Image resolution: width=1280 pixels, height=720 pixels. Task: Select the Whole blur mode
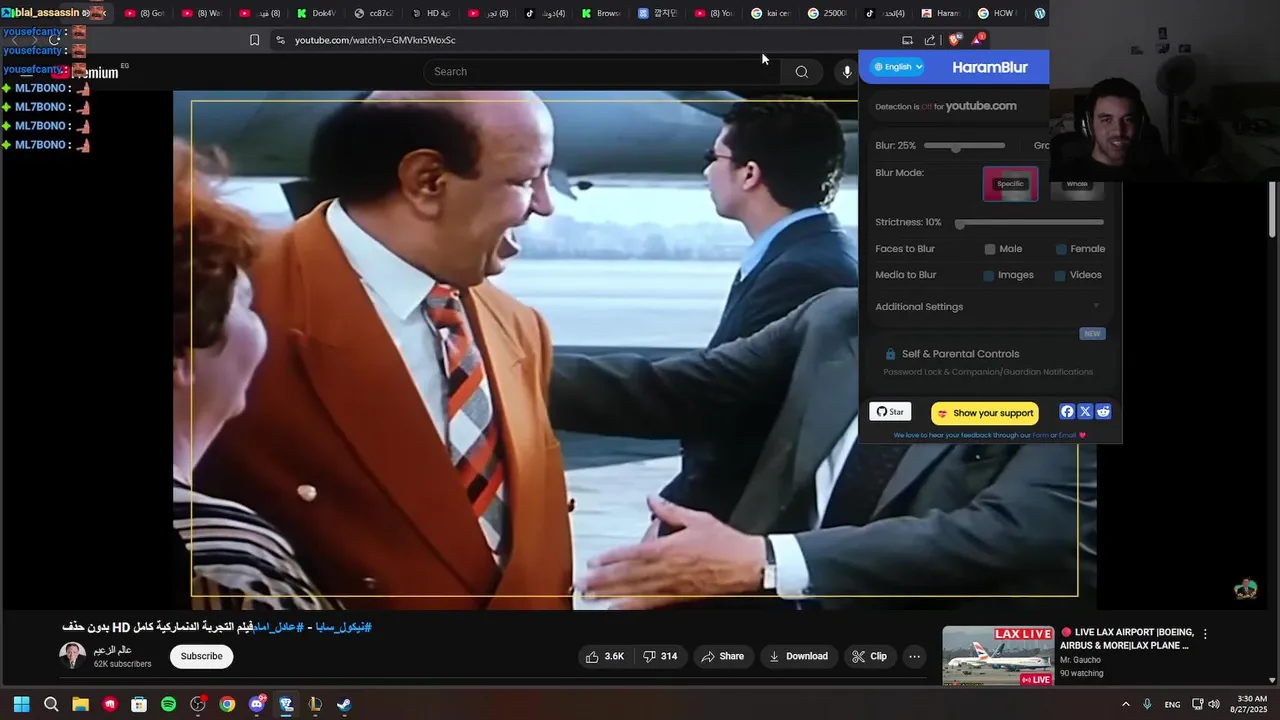[1077, 184]
